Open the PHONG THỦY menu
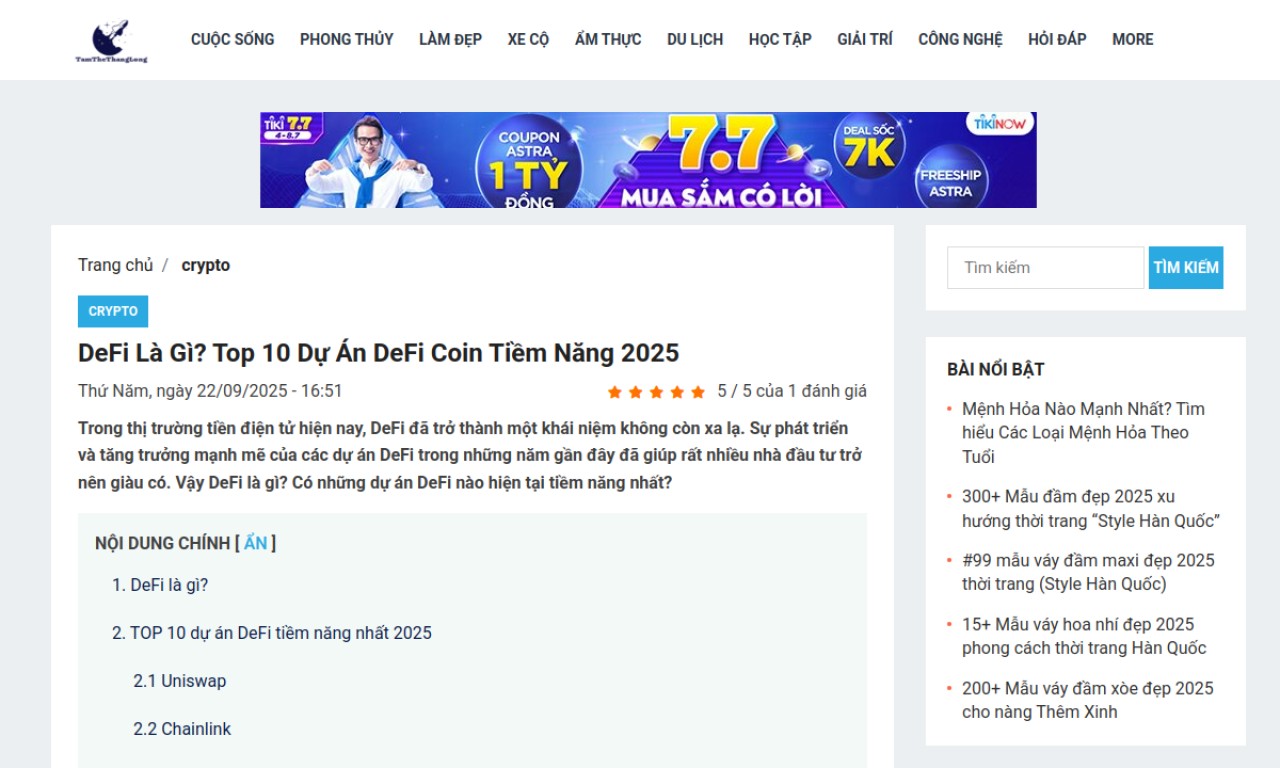This screenshot has height=768, width=1280. [346, 39]
